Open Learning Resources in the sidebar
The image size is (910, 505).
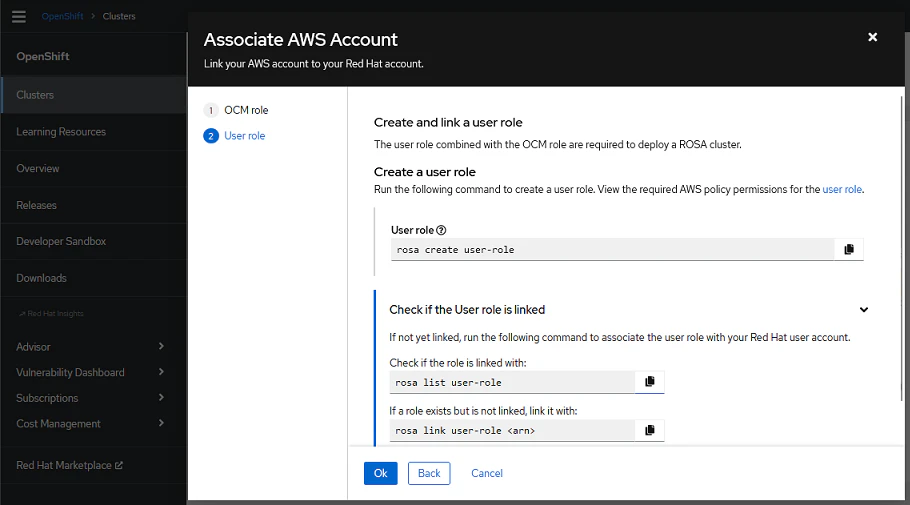(61, 132)
